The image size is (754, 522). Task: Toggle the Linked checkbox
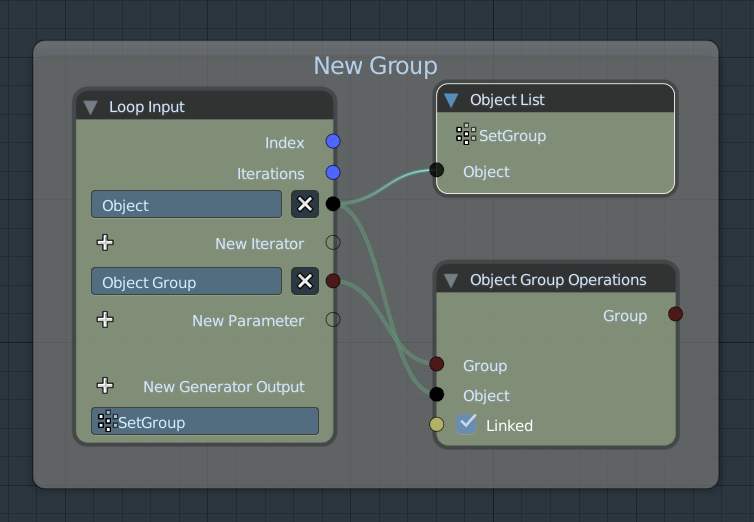(466, 424)
